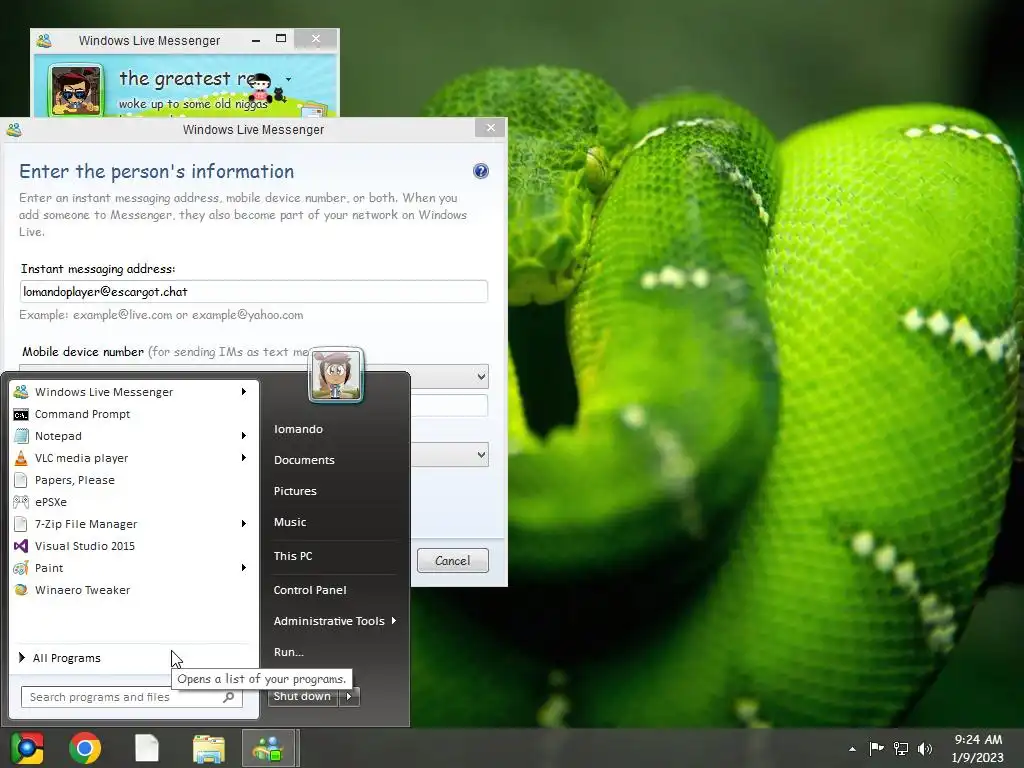Image resolution: width=1024 pixels, height=768 pixels.
Task: Switch to Windows Live Messenger taskbar button
Action: pos(268,748)
